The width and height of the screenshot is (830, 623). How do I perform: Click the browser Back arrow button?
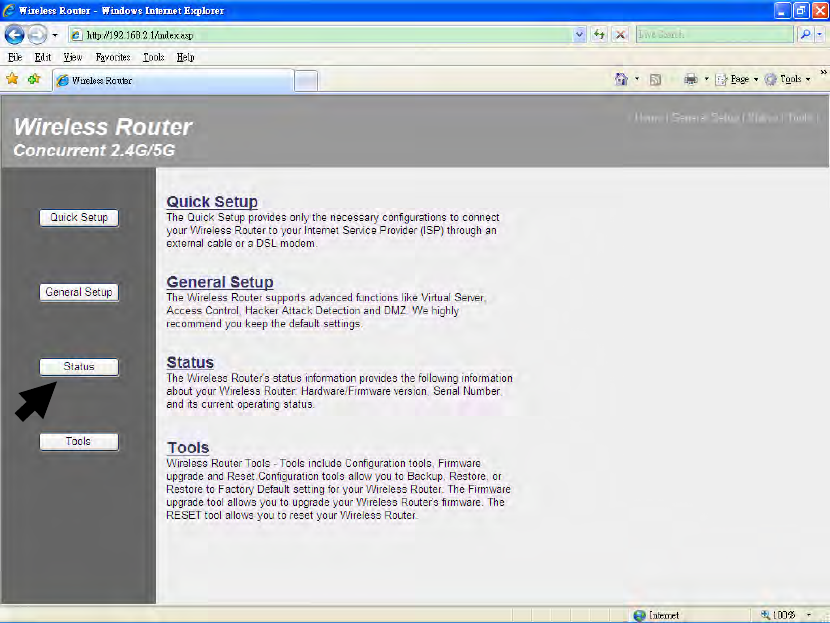click(x=14, y=35)
